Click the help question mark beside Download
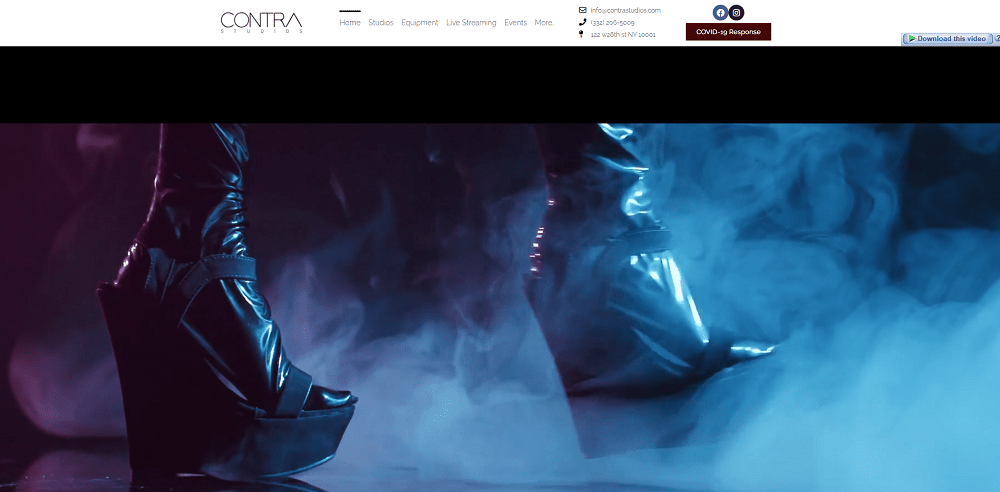The image size is (1000, 492). tap(997, 38)
